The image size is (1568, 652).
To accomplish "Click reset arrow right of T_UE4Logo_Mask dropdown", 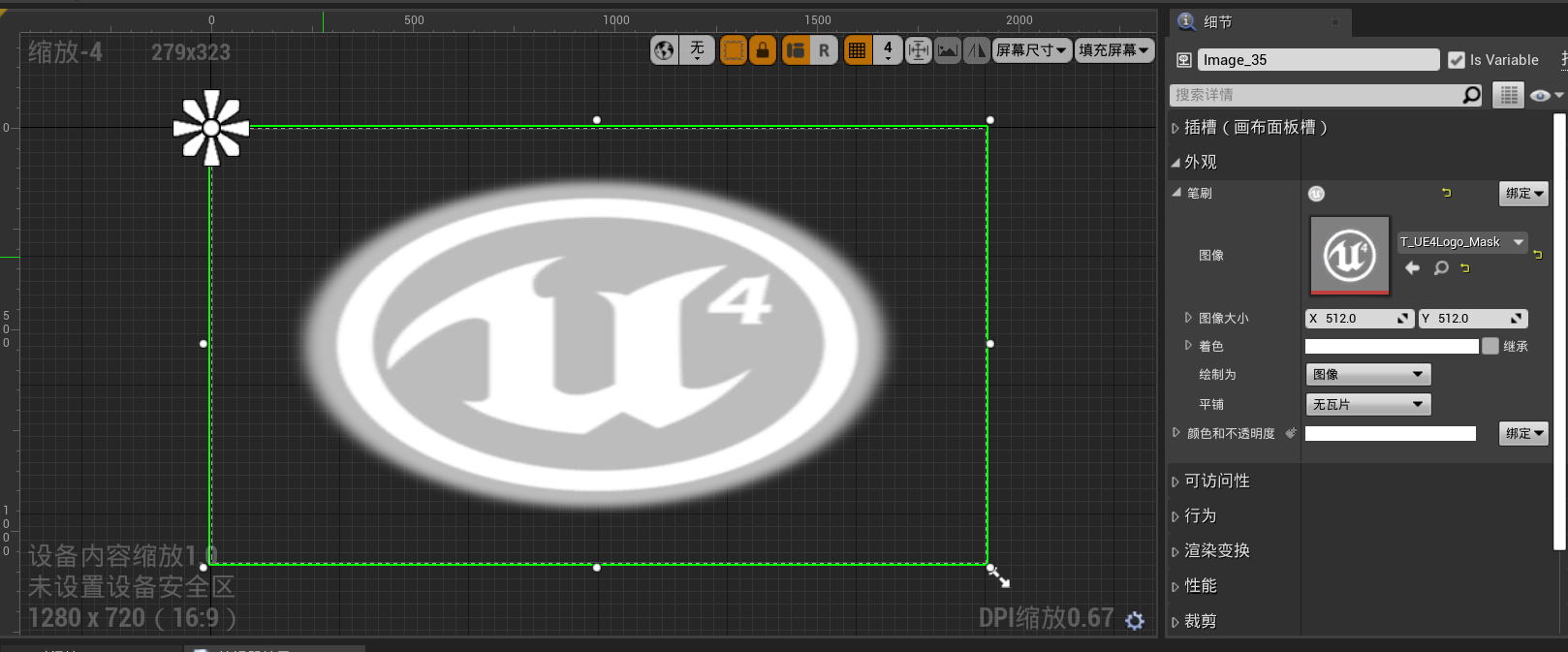I will pyautogui.click(x=1538, y=254).
